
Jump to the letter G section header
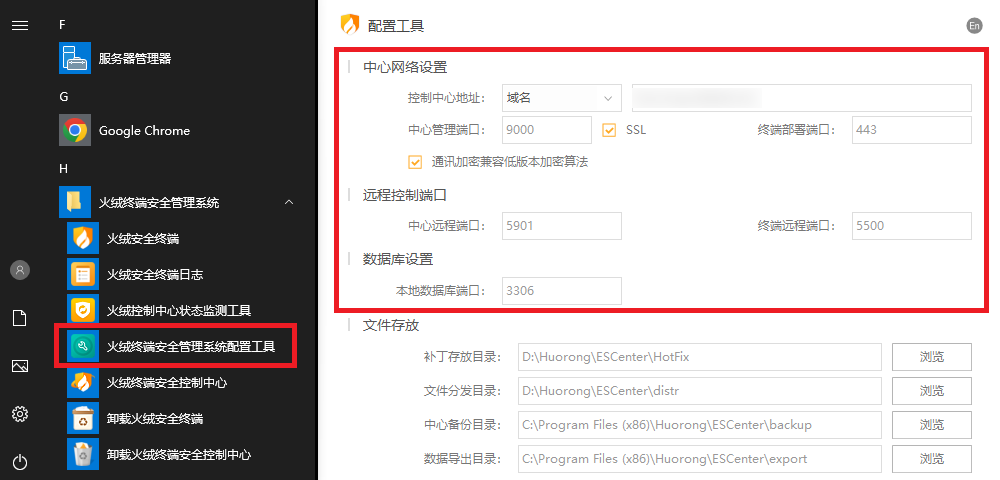(63, 97)
